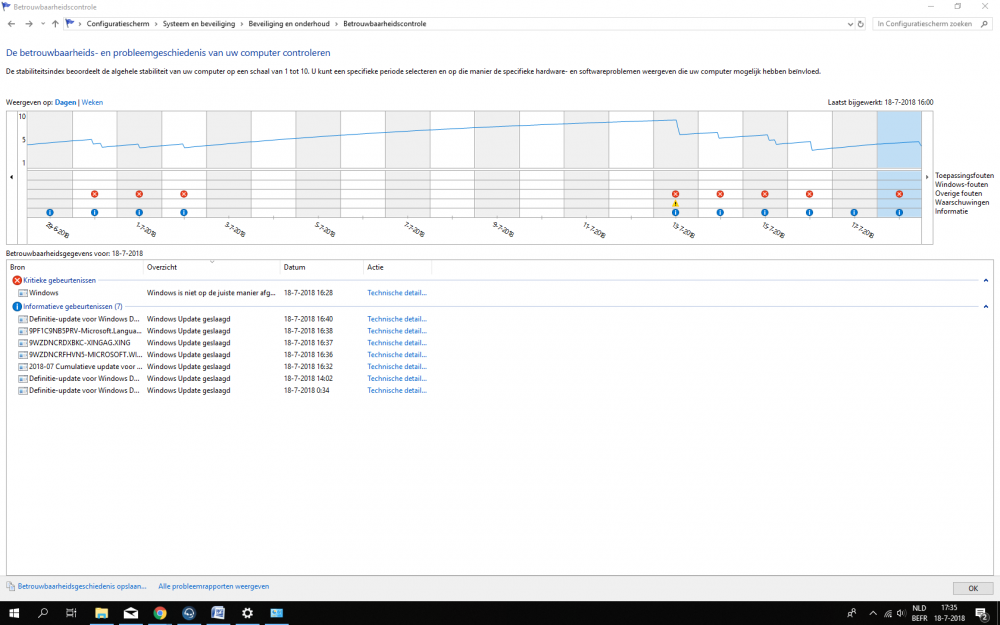Click the blue information icon for 15-7-2018
Image resolution: width=1000 pixels, height=625 pixels.
[x=765, y=212]
